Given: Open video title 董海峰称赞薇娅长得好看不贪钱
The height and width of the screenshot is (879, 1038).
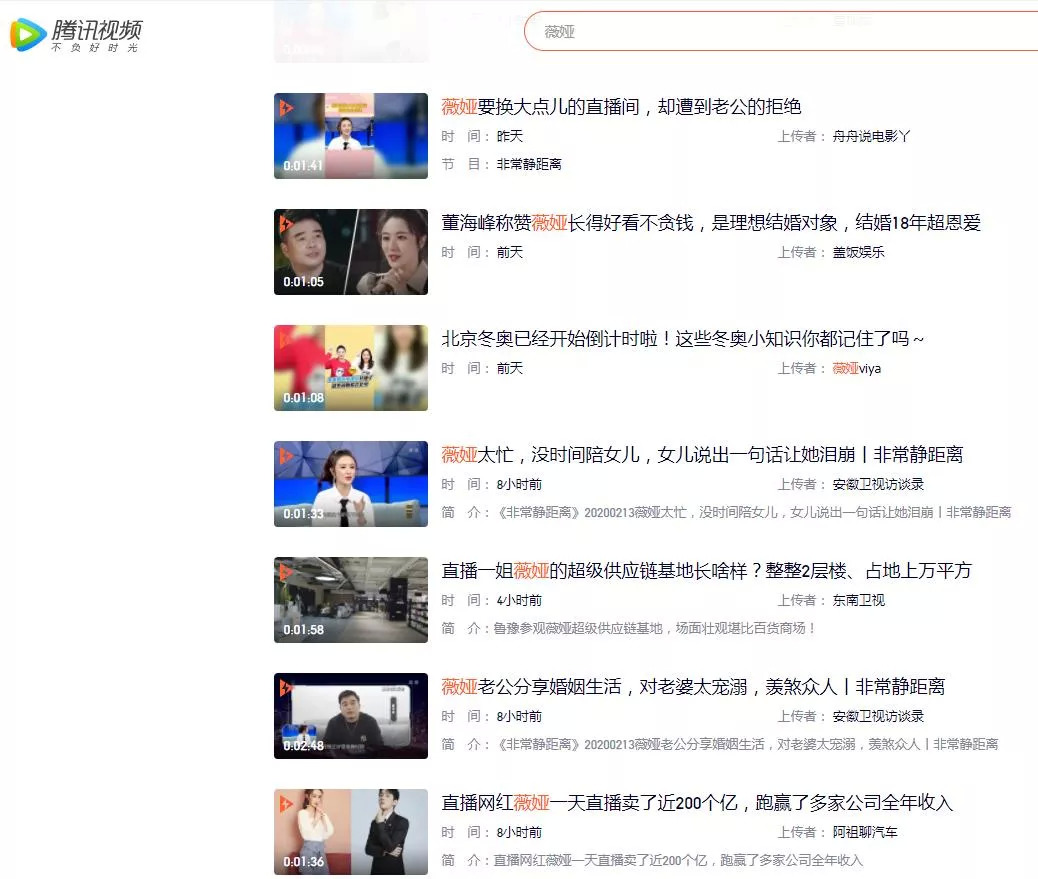Looking at the screenshot, I should pyautogui.click(x=711, y=222).
